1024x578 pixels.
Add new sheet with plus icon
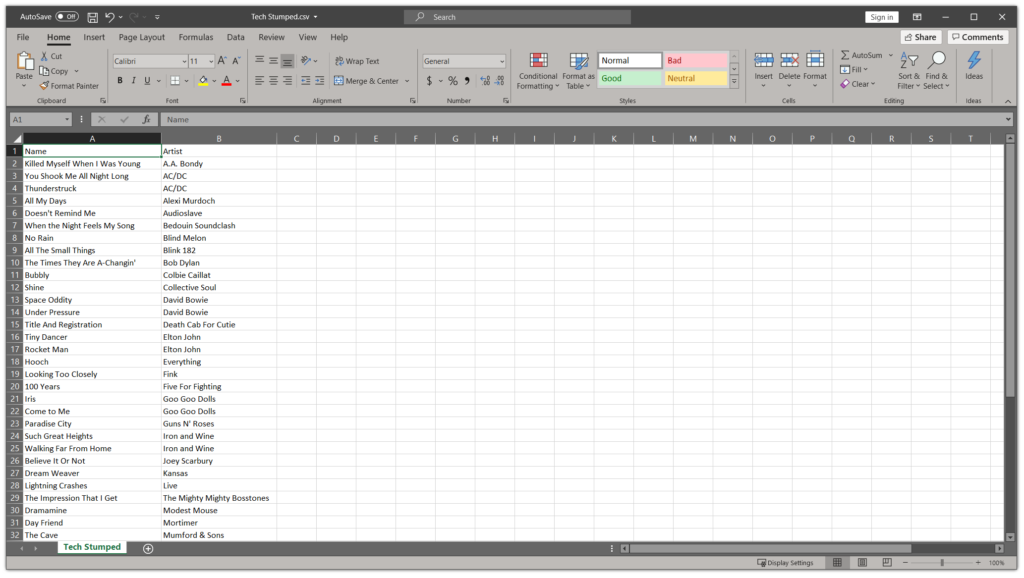[148, 549]
